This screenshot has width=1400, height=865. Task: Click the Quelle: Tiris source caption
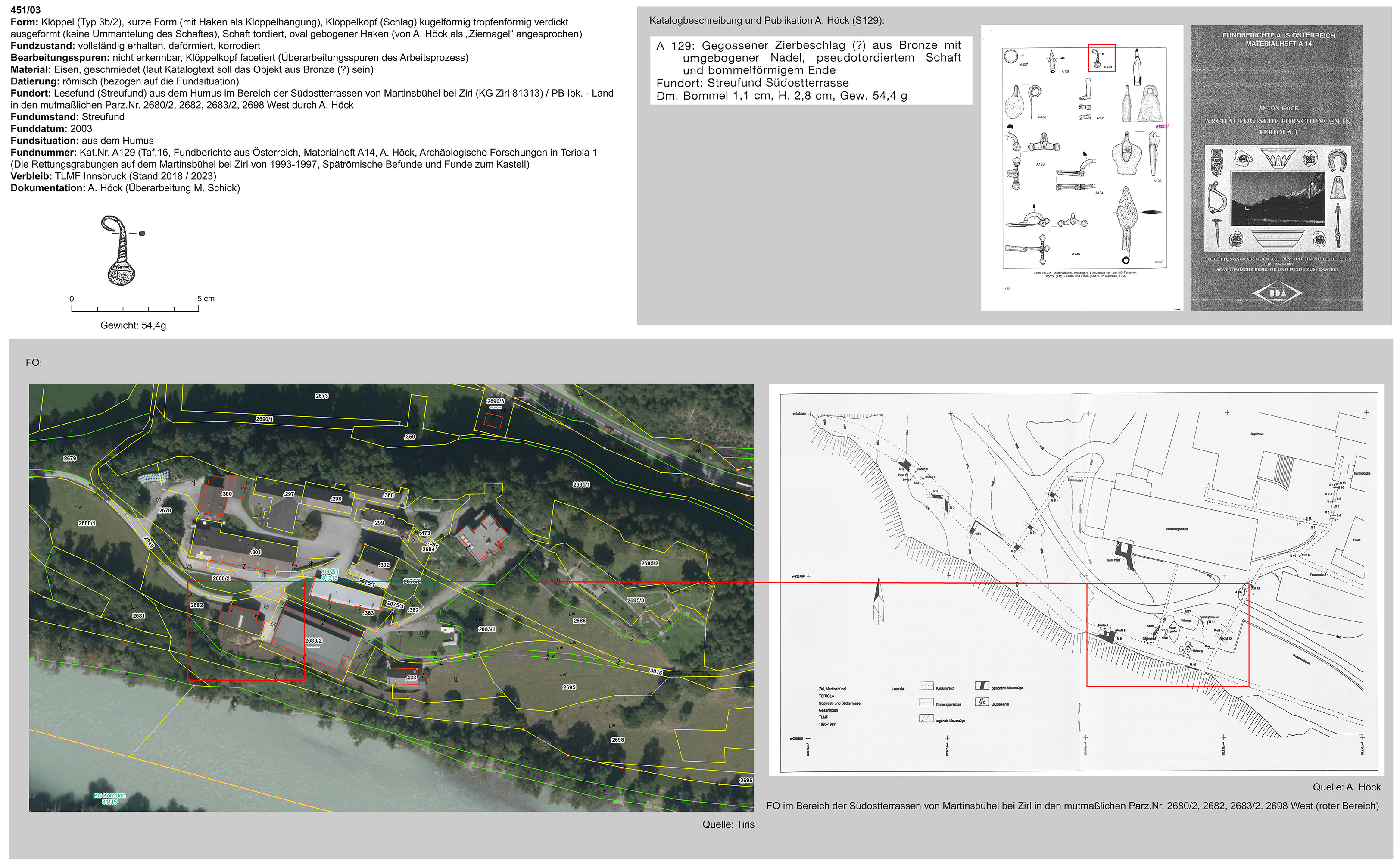(x=728, y=824)
